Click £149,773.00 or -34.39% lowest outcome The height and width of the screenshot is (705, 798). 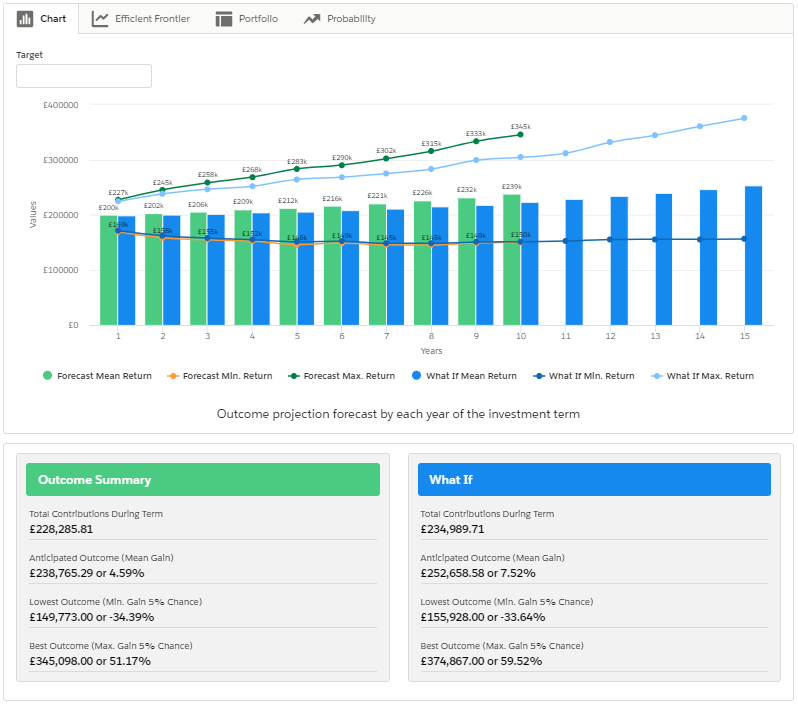(x=92, y=617)
